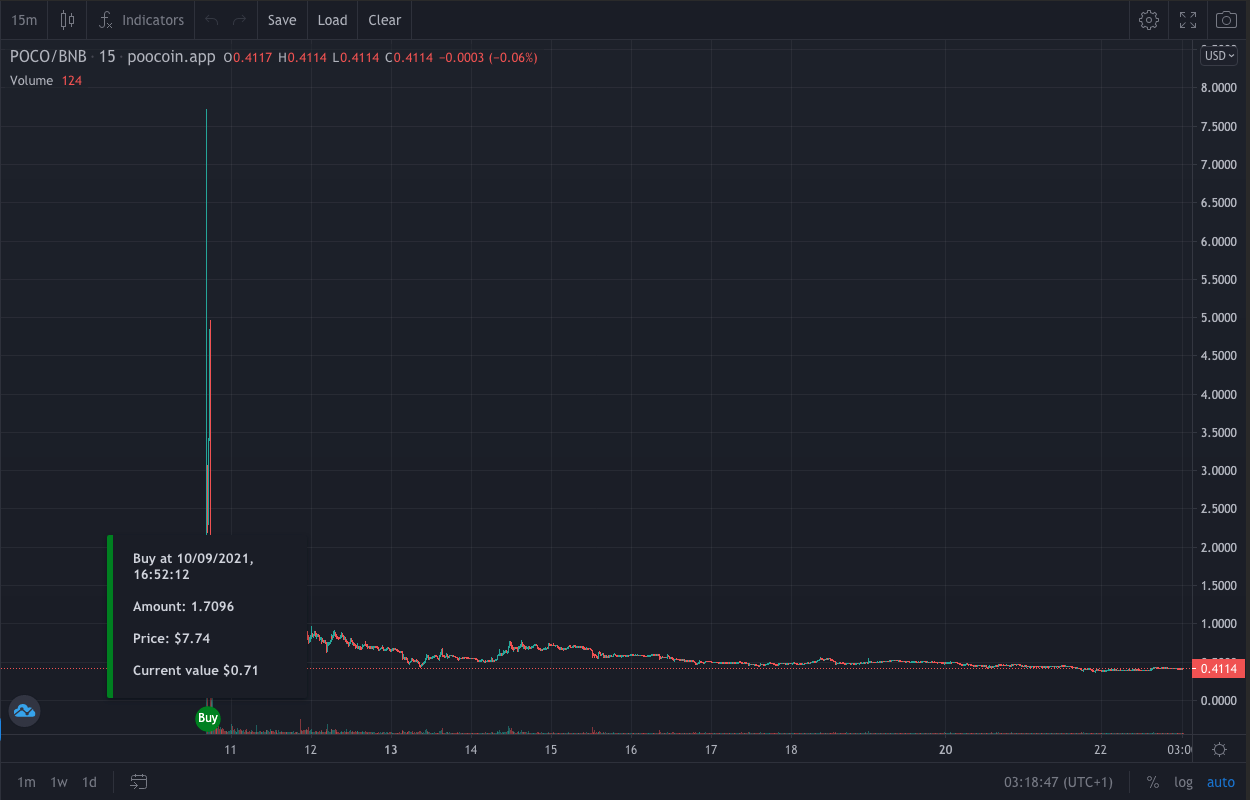Open chart settings gear
The image size is (1250, 800).
[x=1149, y=20]
